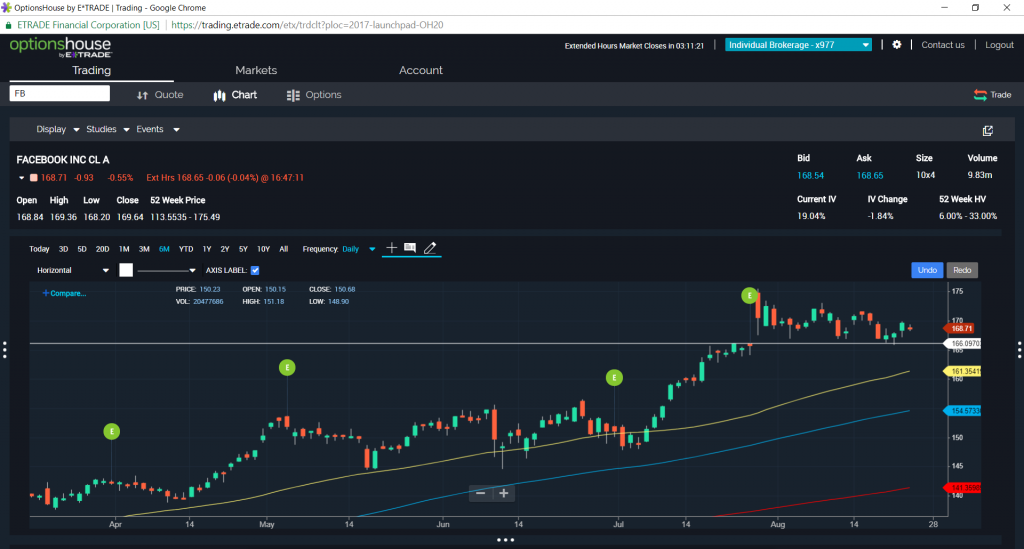The height and width of the screenshot is (549, 1024).
Task: Click the FB symbol input field
Action: point(59,93)
